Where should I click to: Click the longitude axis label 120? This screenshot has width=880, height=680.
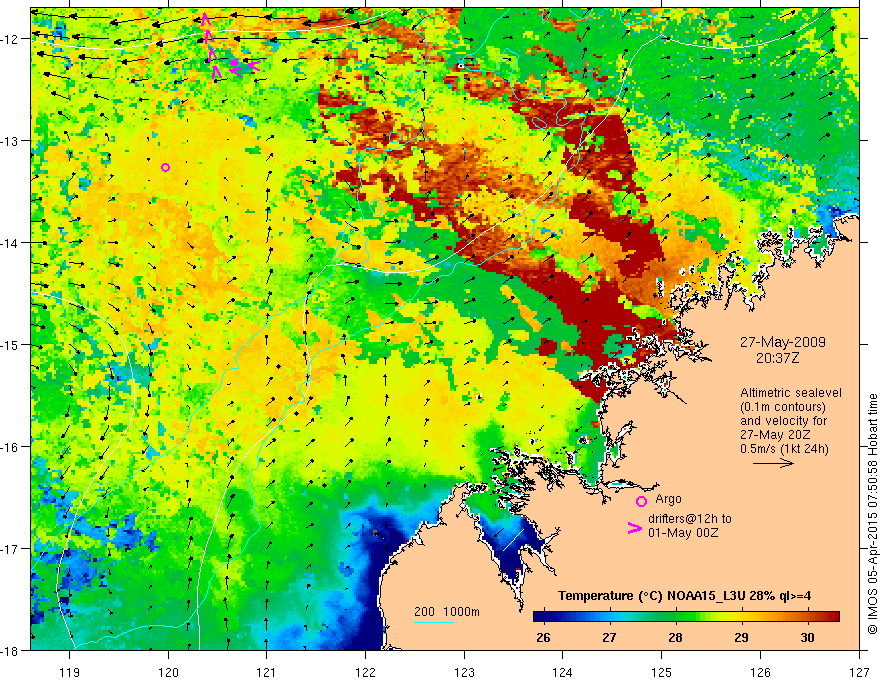168,672
